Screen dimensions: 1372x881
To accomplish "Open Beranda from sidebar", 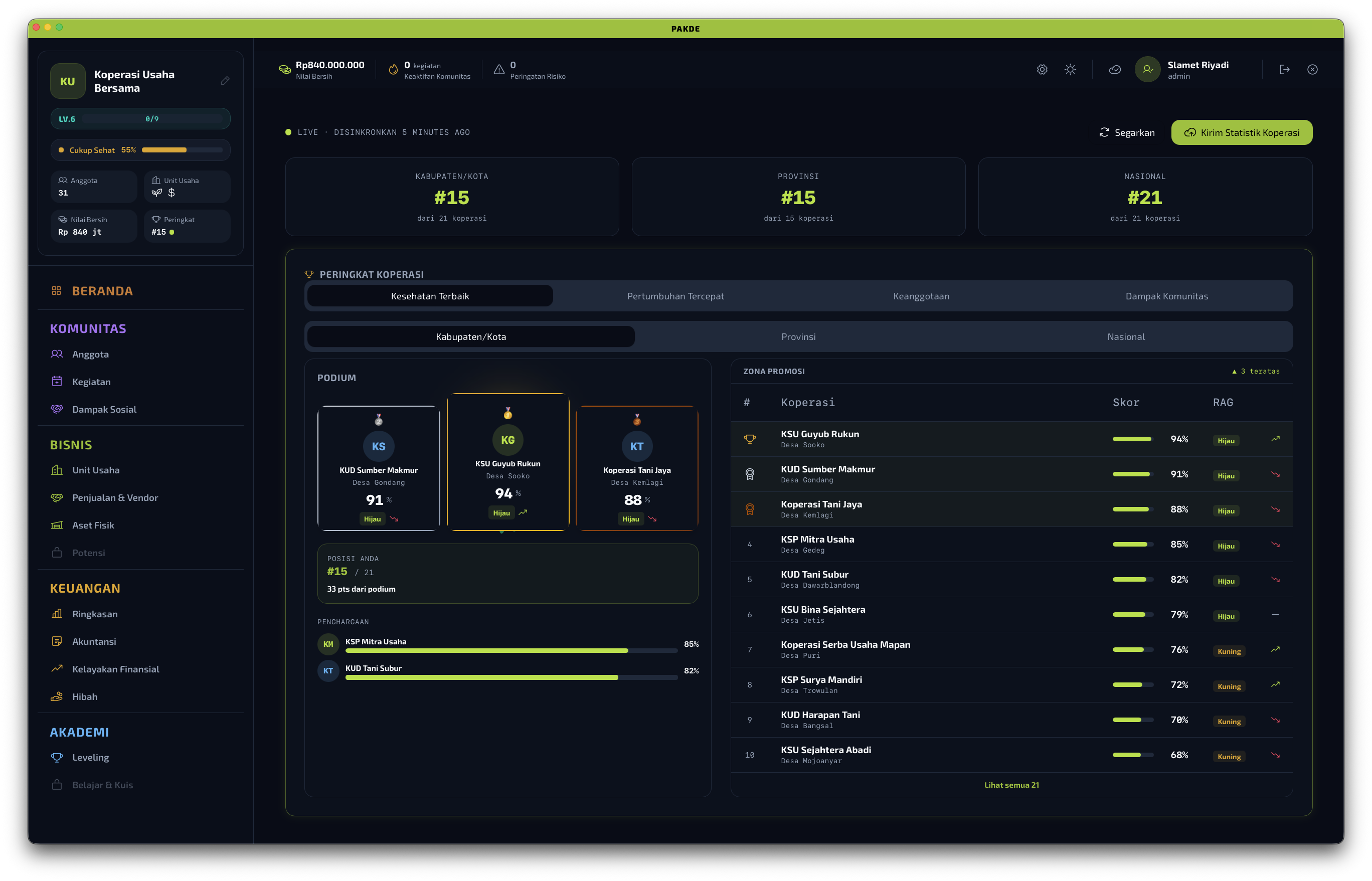I will pyautogui.click(x=140, y=291).
